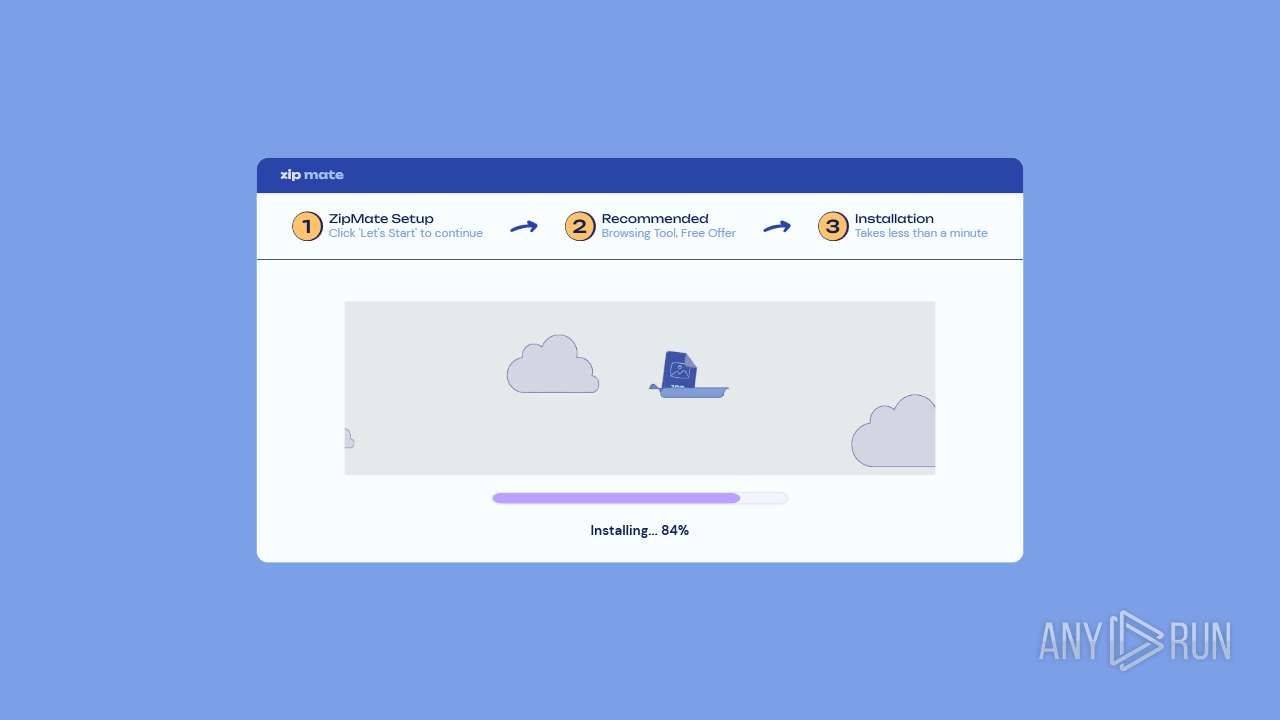
Task: Click the install animation banner
Action: coord(640,388)
